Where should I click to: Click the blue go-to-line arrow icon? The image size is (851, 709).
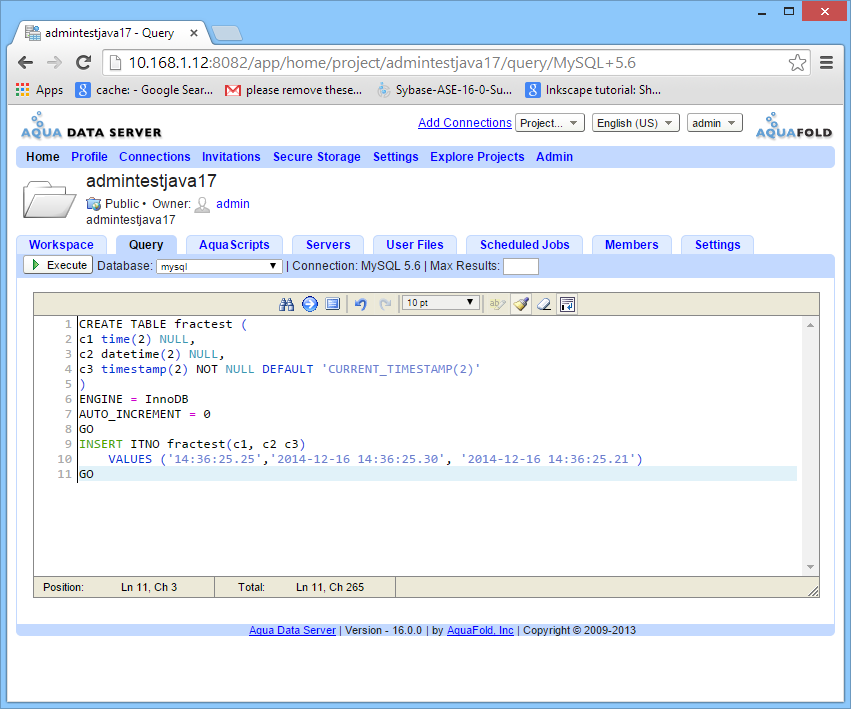coord(309,304)
